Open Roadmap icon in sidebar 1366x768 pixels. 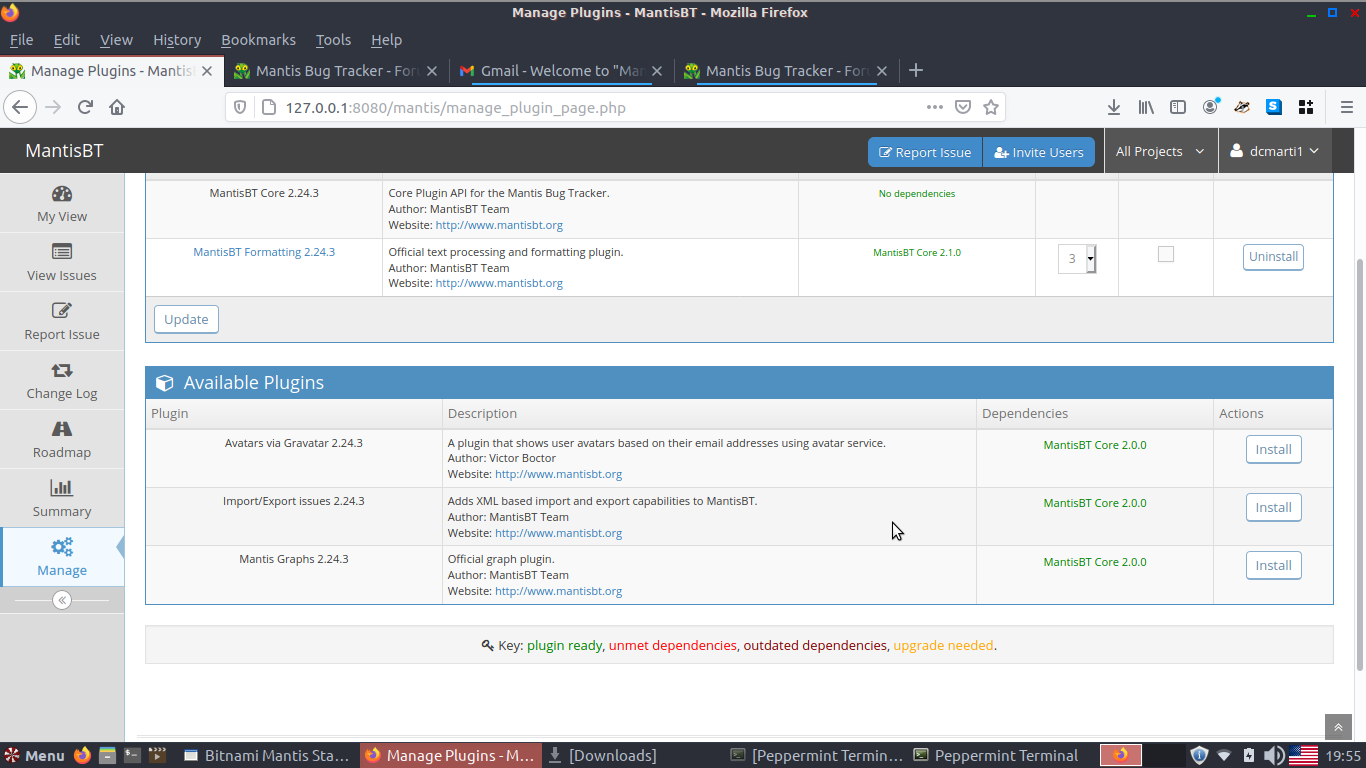click(x=62, y=429)
